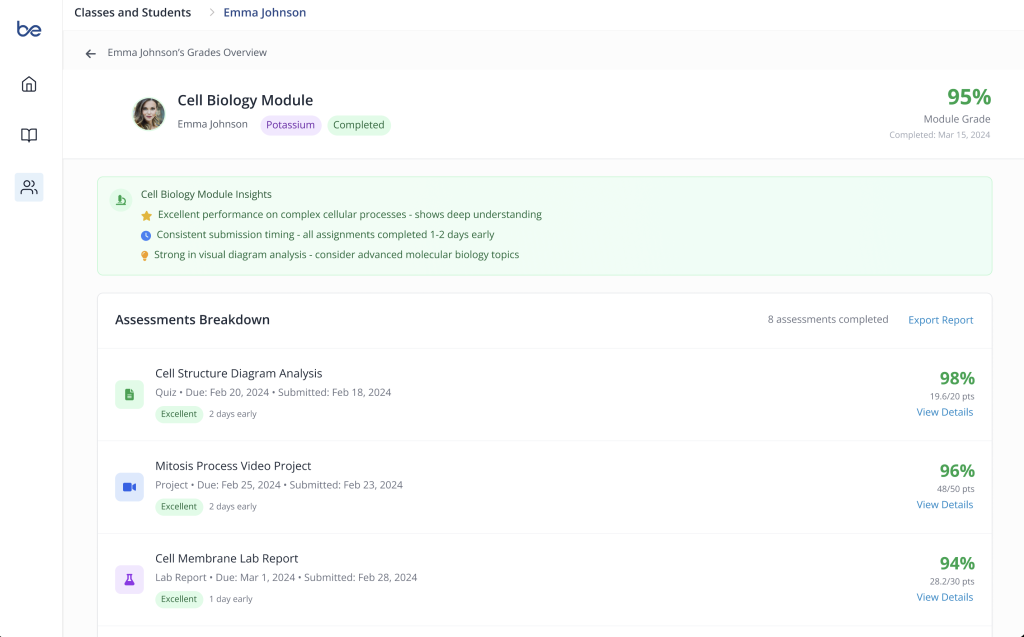
Task: Click the Potassium class tag
Action: coord(291,125)
